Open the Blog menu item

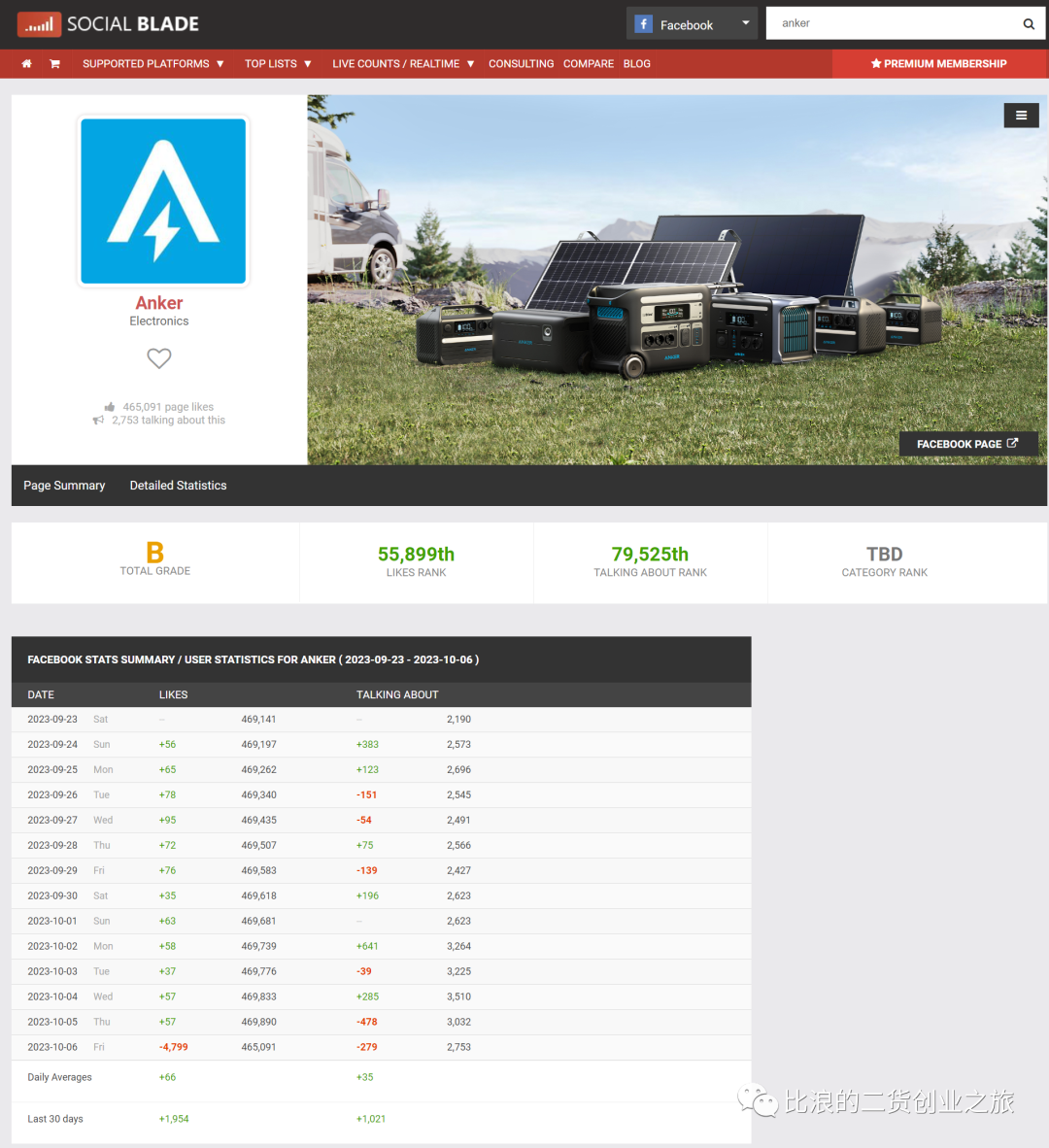(x=637, y=64)
